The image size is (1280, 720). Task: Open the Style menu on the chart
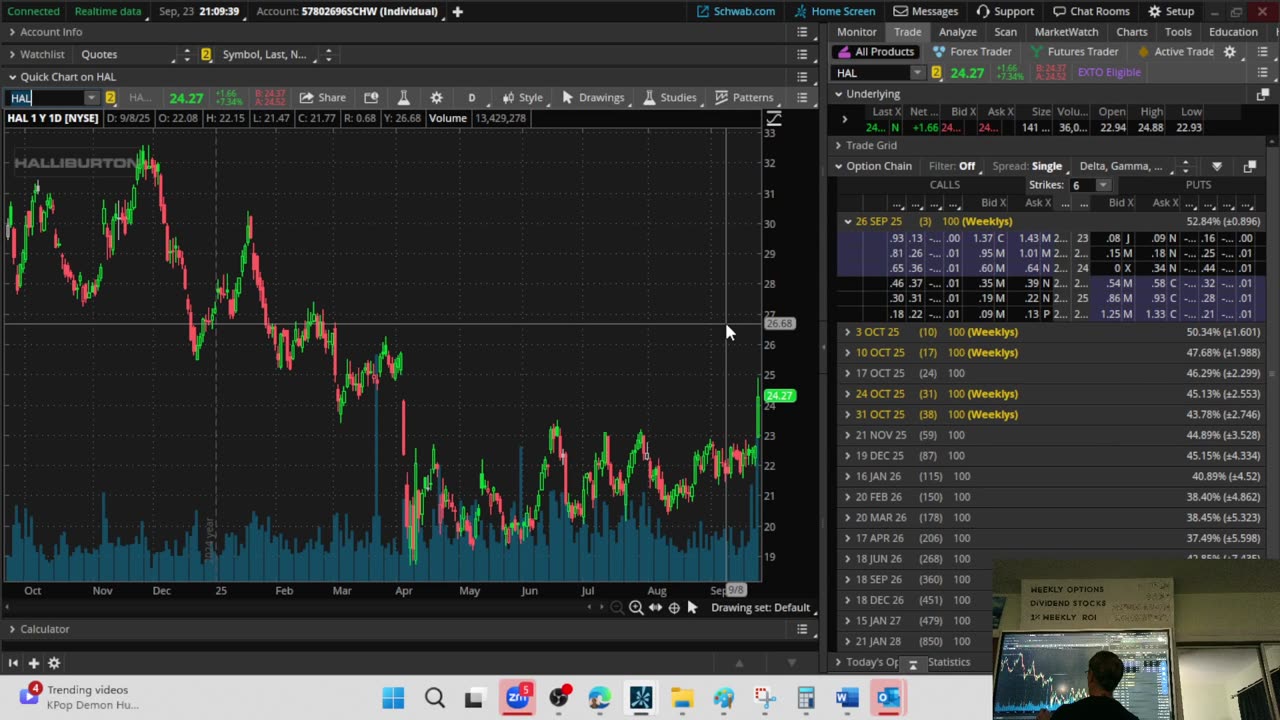522,97
